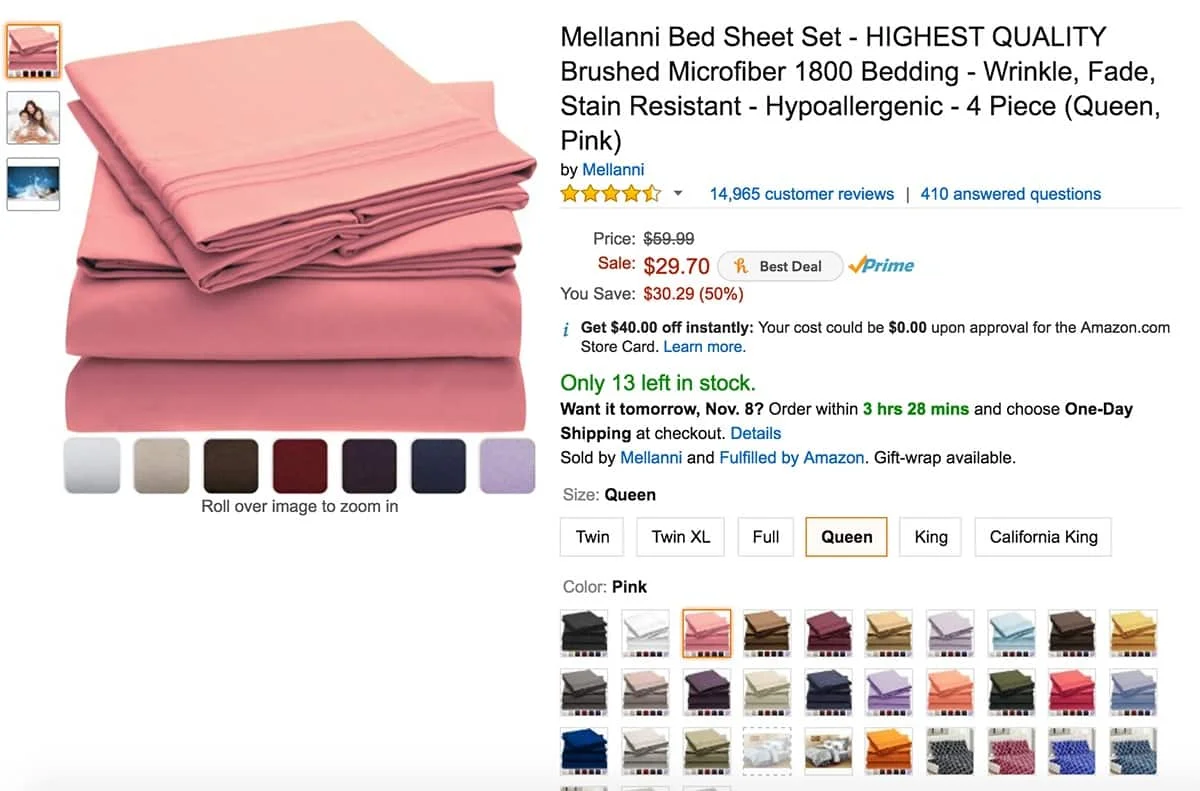Choose the King size option
The height and width of the screenshot is (791, 1200).
pyautogui.click(x=930, y=537)
